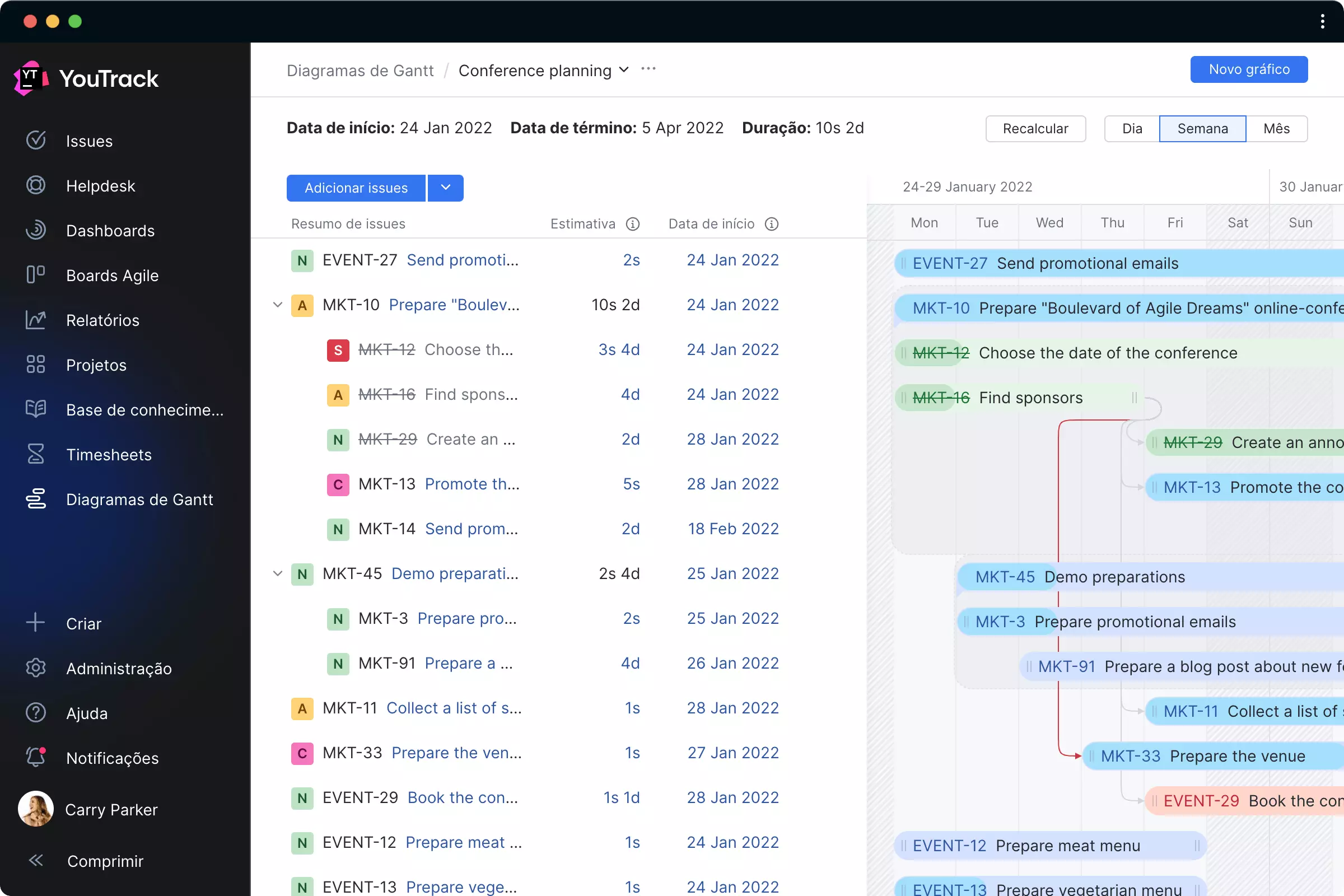The height and width of the screenshot is (896, 1344).
Task: Switch to Dia view
Action: (1132, 128)
